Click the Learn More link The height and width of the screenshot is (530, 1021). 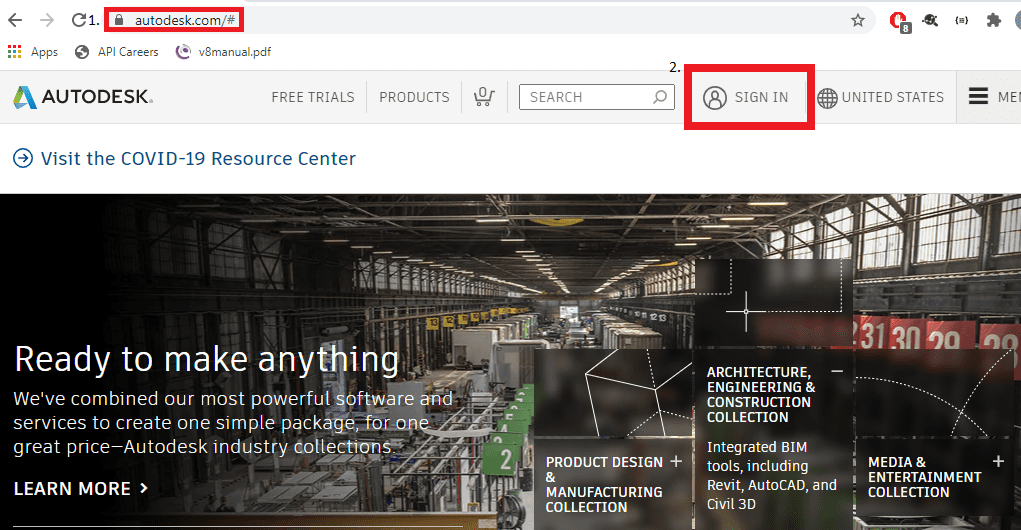[x=81, y=489]
